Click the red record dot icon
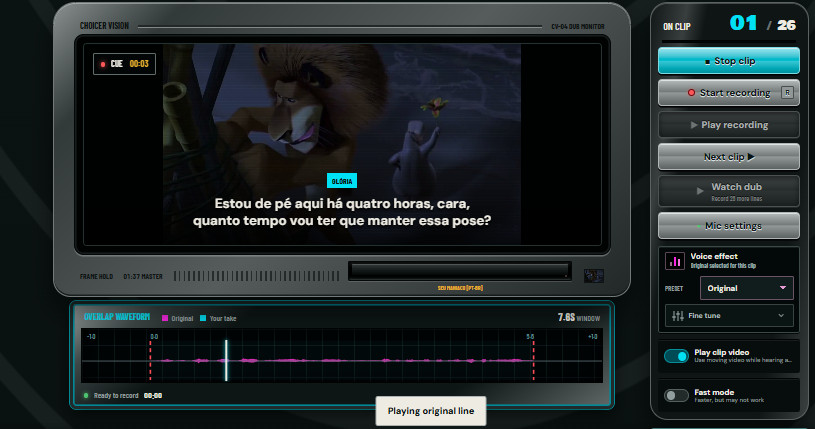Screen dimensions: 815x429 pos(691,93)
